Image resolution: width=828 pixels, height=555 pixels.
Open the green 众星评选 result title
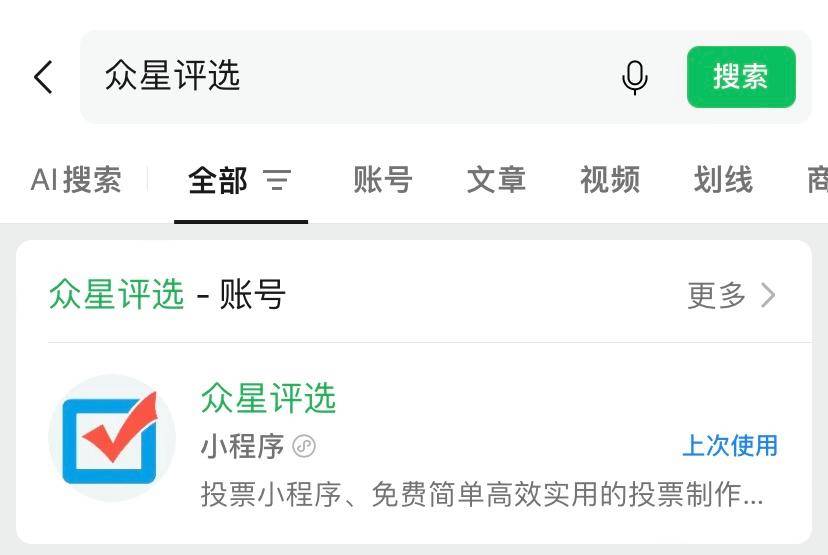click(x=268, y=398)
